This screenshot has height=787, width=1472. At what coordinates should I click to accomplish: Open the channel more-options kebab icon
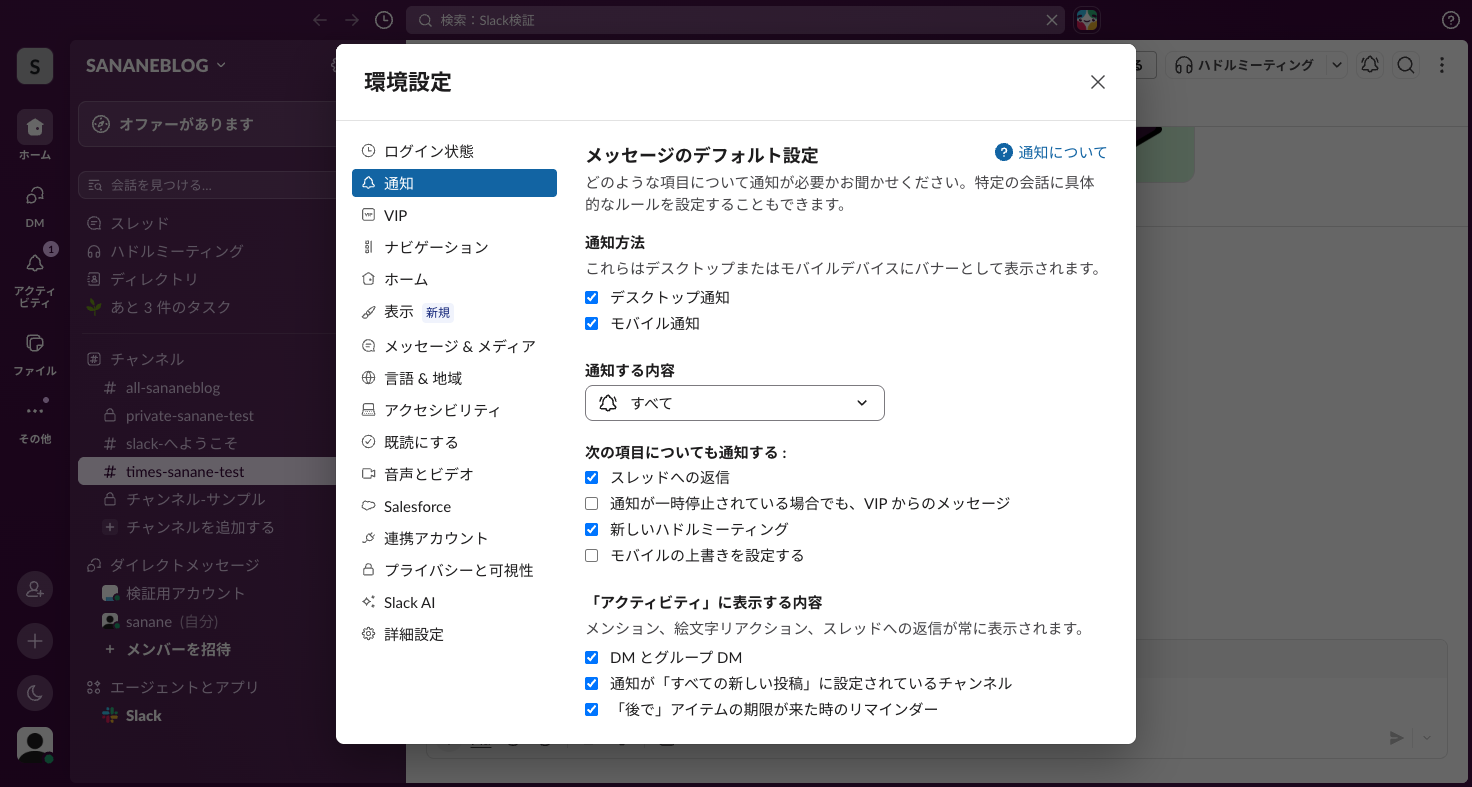click(1442, 65)
